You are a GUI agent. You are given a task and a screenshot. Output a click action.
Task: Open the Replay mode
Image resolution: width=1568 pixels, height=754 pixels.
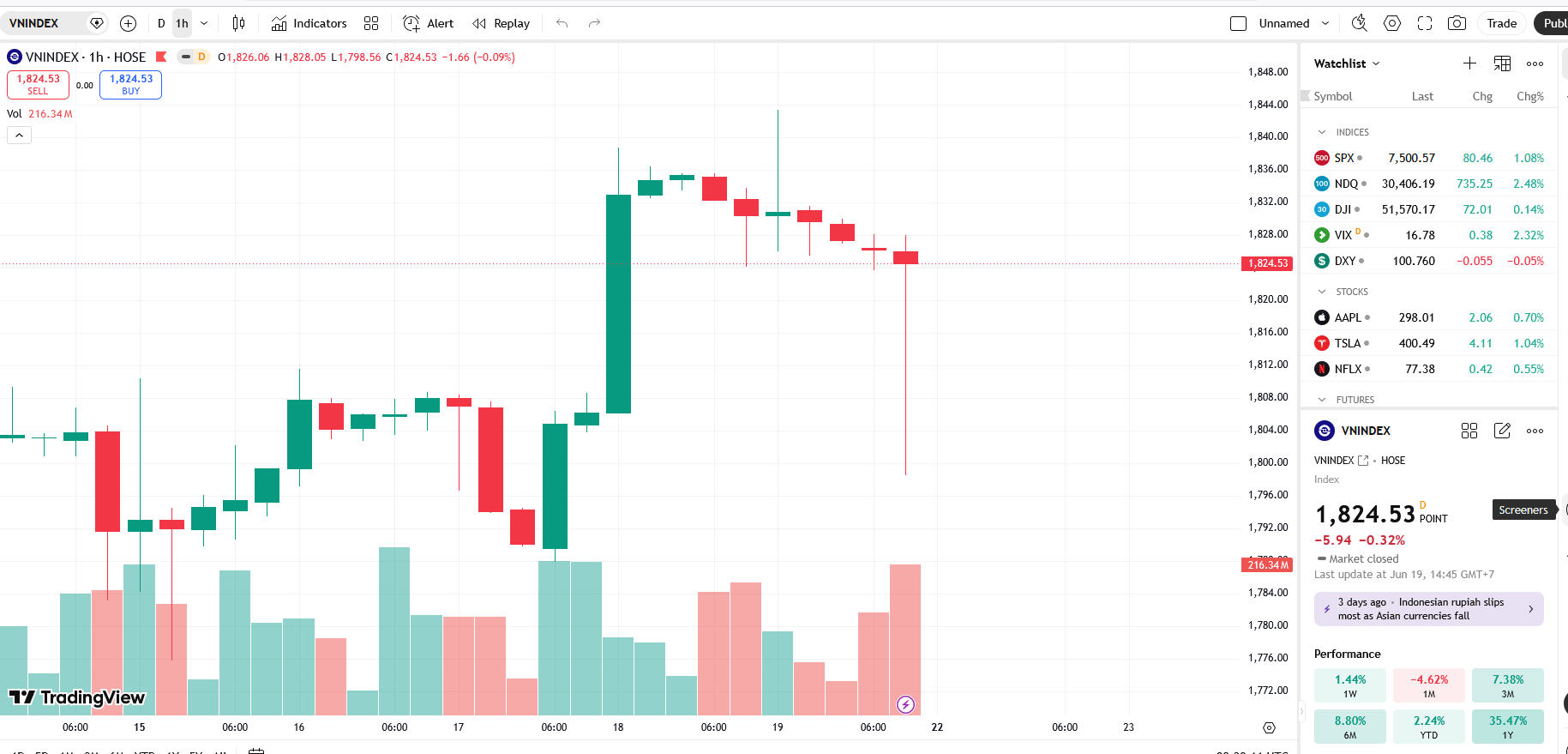click(x=502, y=23)
